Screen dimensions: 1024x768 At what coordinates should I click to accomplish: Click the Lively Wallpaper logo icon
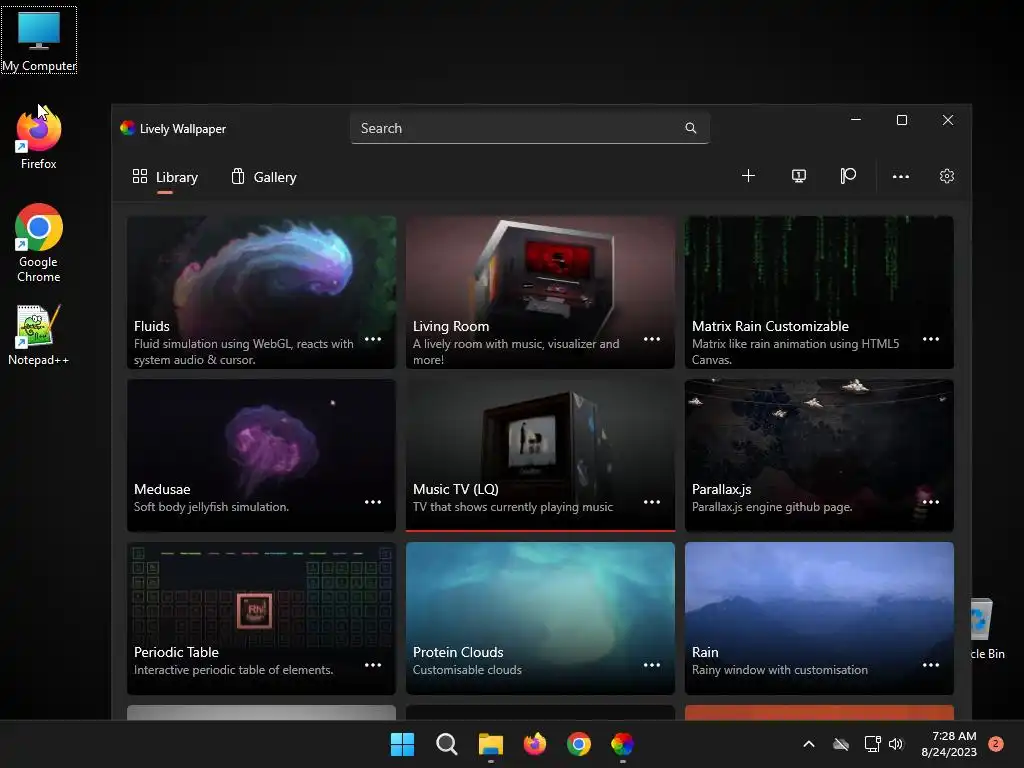pos(127,128)
